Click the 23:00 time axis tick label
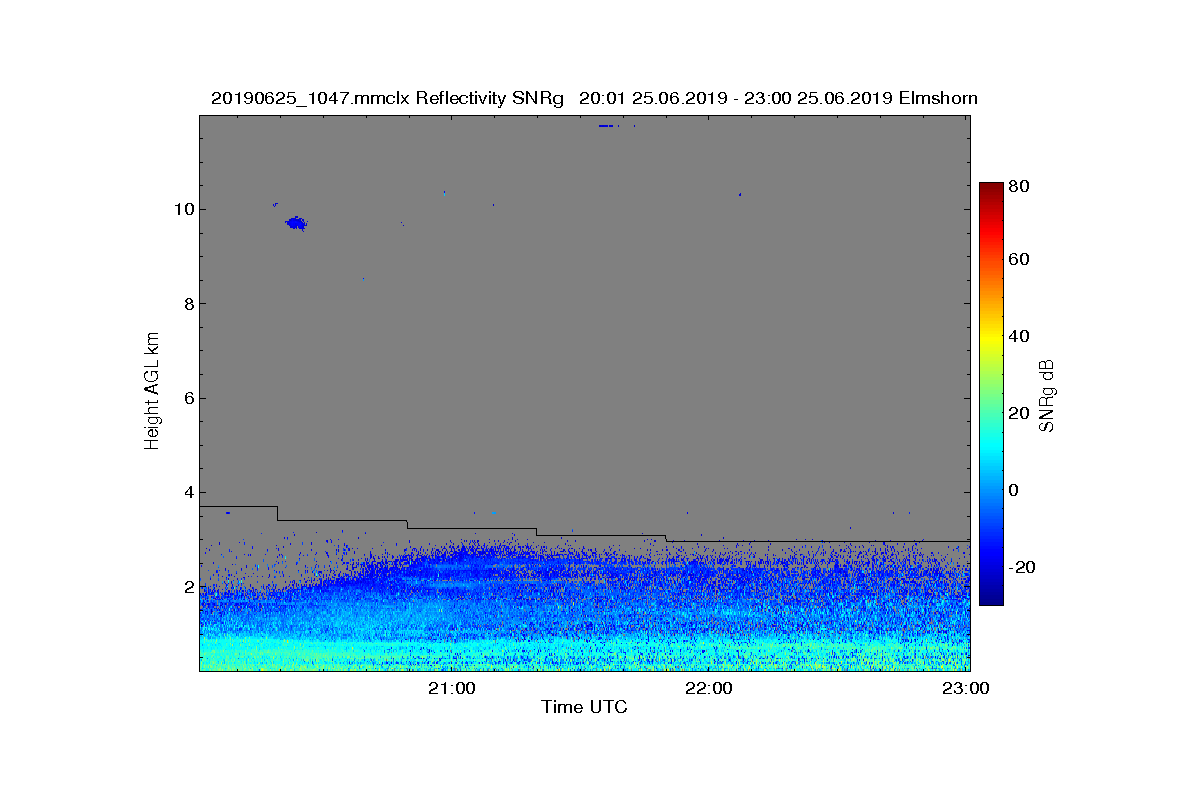The image size is (1200, 800). (x=967, y=688)
